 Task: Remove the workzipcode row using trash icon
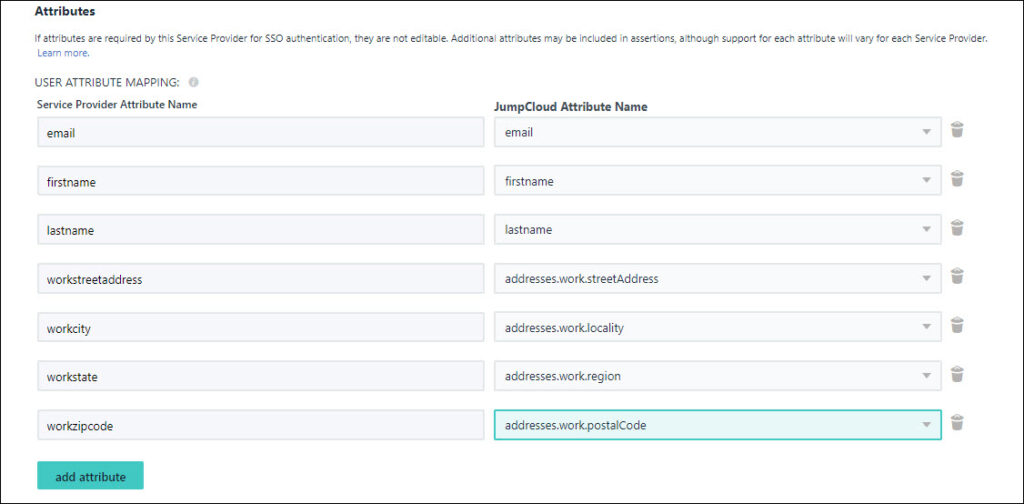pos(956,423)
